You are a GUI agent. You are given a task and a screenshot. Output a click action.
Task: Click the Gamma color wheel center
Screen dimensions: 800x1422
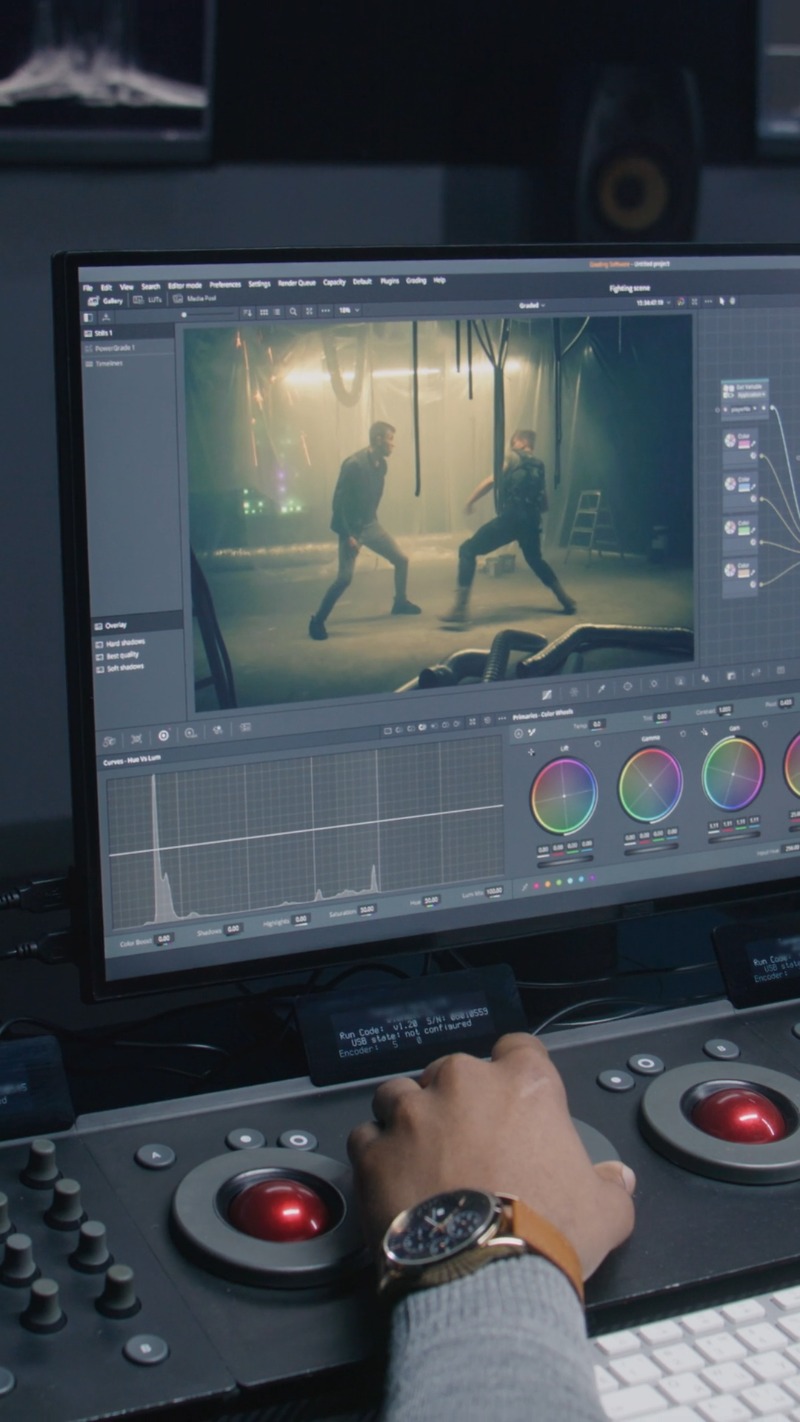click(650, 785)
